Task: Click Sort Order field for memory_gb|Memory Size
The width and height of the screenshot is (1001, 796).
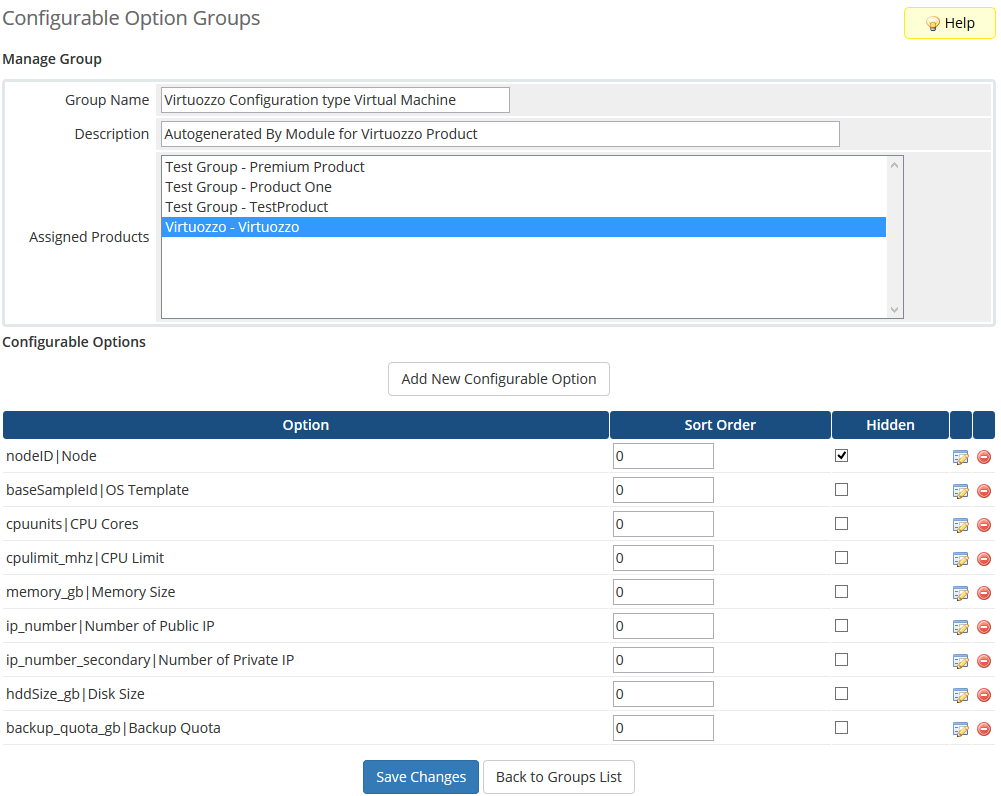Action: coord(663,592)
